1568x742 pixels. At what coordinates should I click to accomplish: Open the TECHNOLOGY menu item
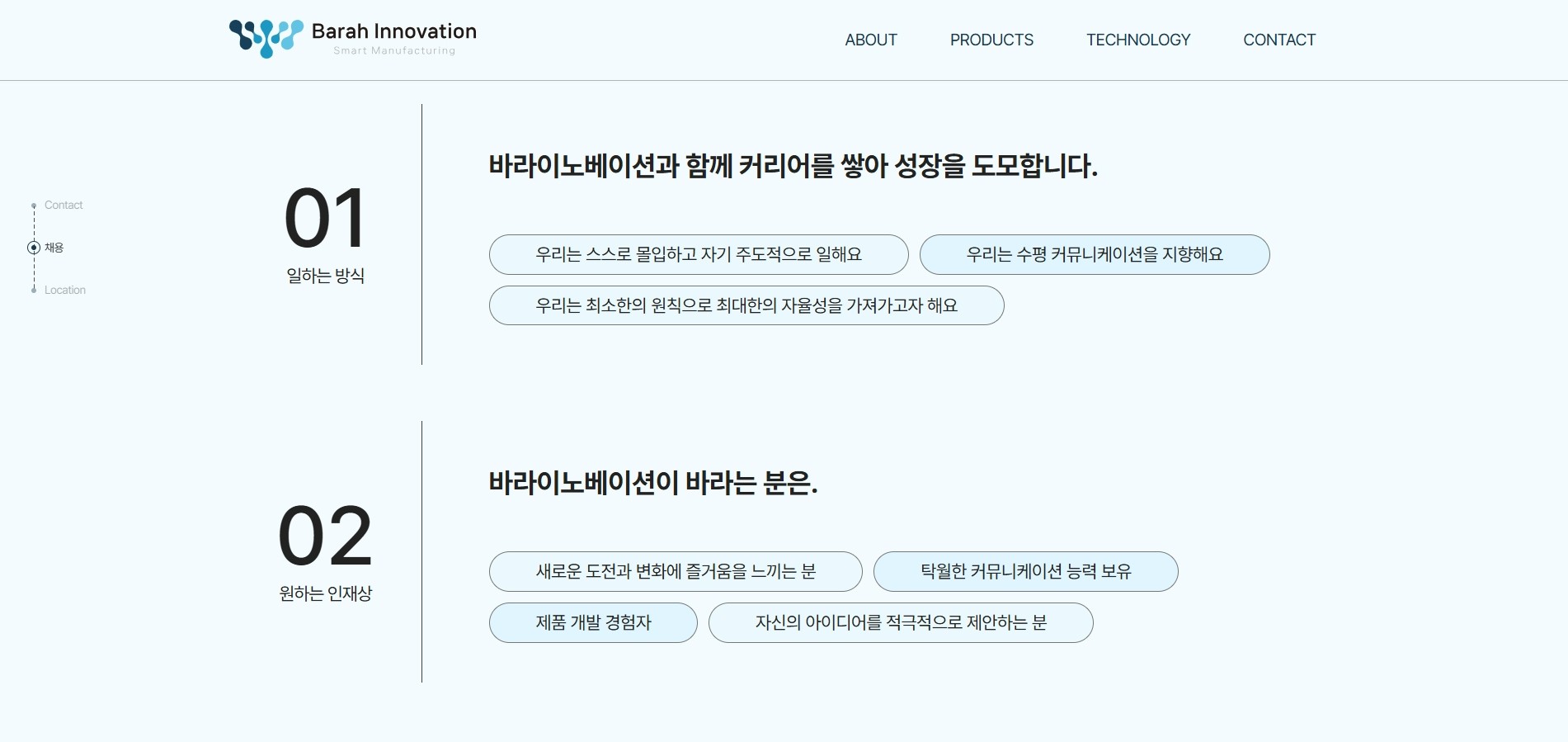[x=1138, y=40]
